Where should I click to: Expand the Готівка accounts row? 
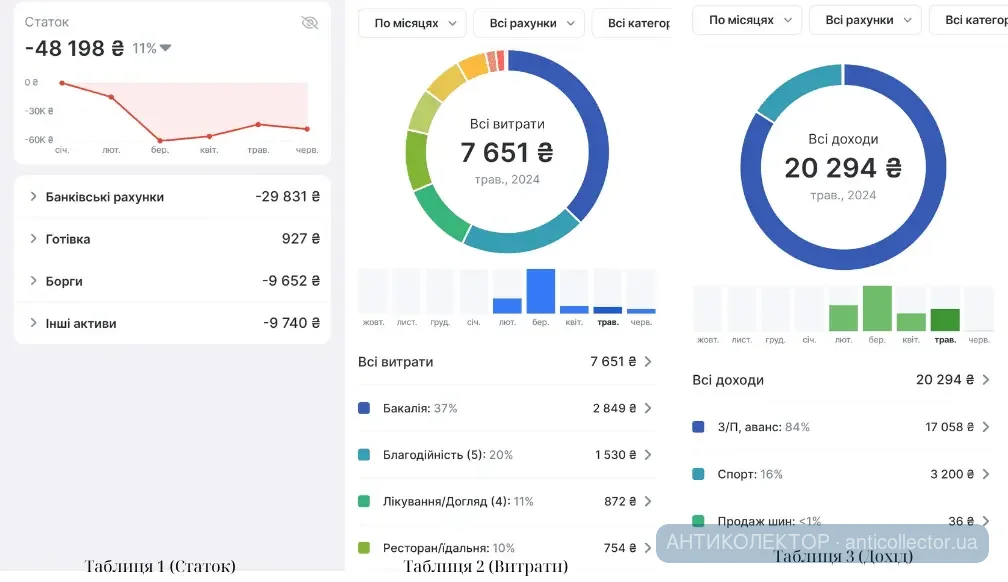pyautogui.click(x=34, y=239)
